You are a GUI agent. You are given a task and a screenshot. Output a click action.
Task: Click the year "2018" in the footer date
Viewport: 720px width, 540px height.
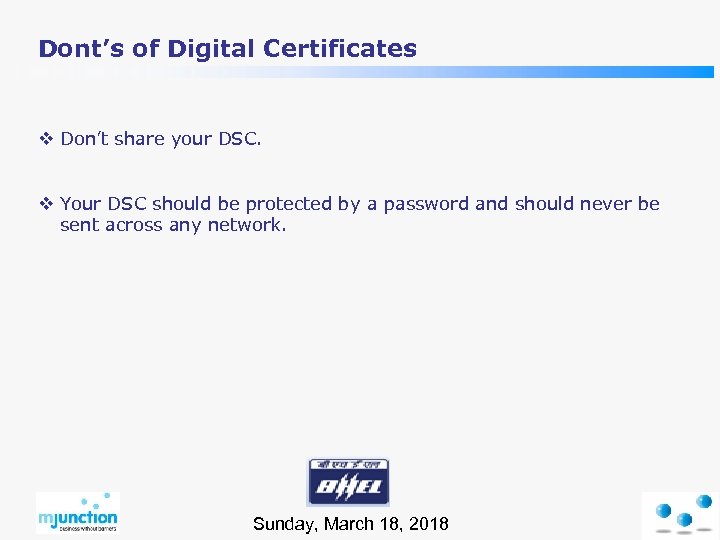[429, 524]
